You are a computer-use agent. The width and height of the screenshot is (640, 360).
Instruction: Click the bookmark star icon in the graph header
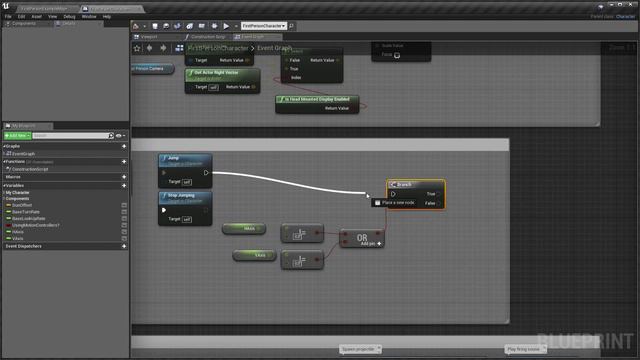pos(137,48)
